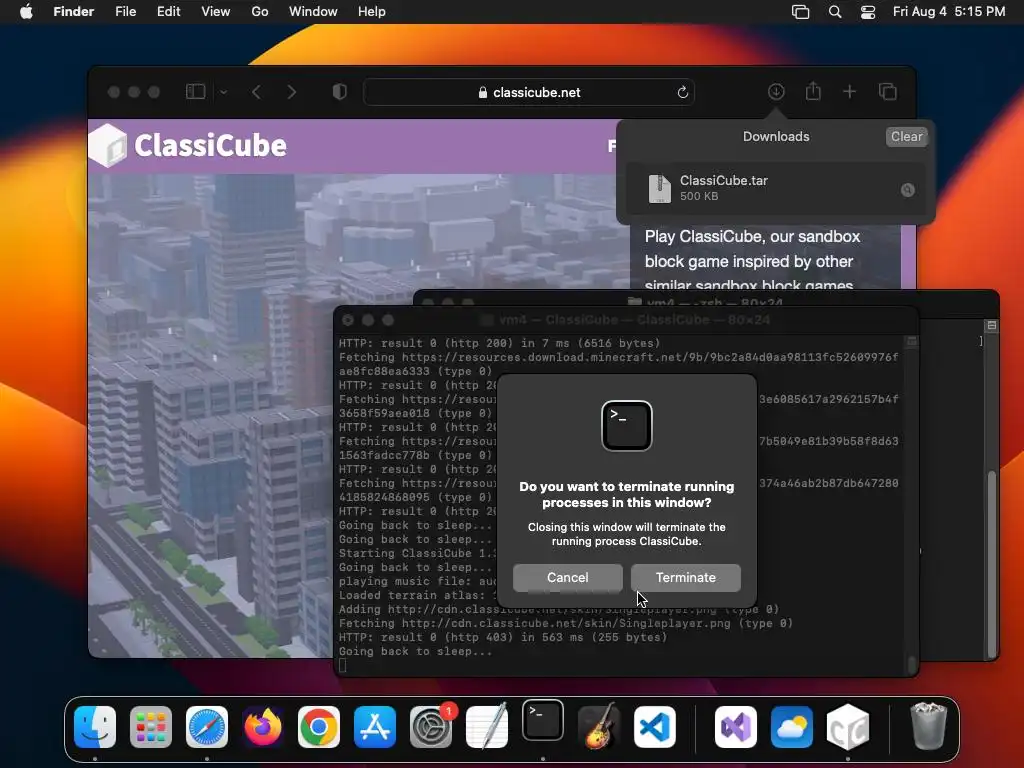The height and width of the screenshot is (768, 1024).
Task: Expand the Safari sidebar dropdown chevron
Action: (x=223, y=92)
